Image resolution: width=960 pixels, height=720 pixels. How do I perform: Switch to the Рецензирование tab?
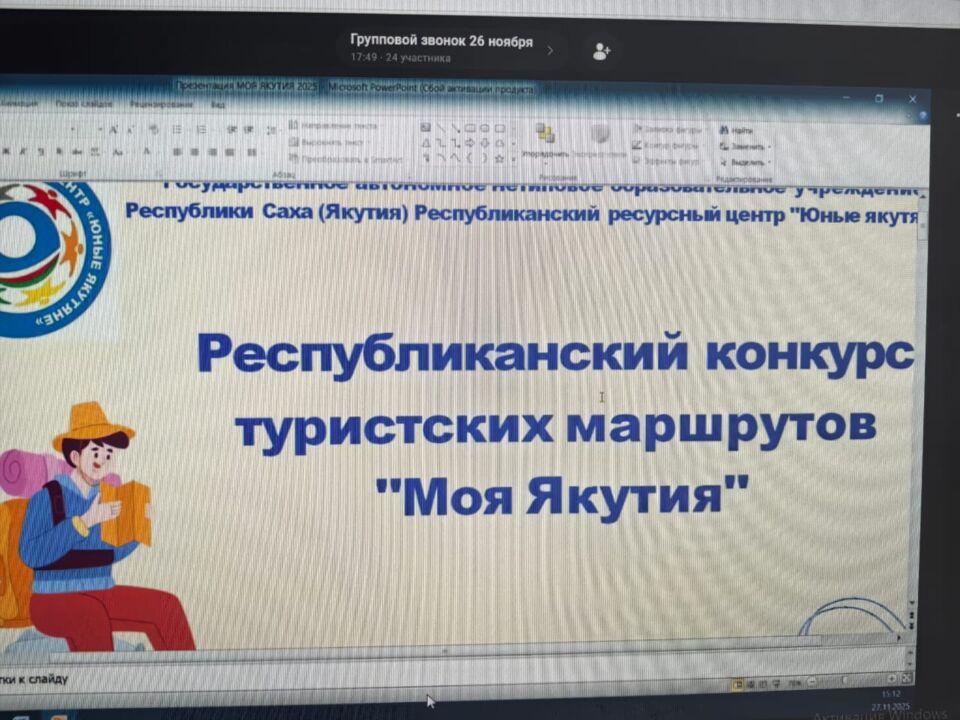[x=162, y=104]
